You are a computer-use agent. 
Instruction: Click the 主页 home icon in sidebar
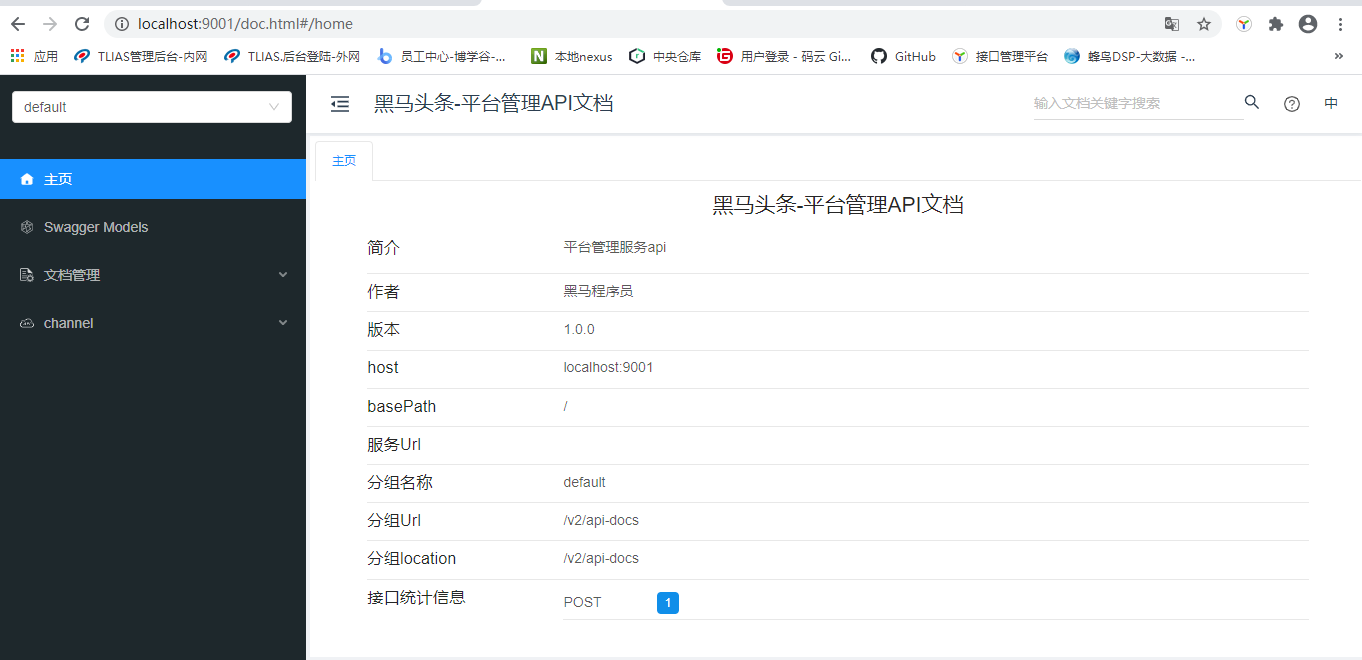point(27,179)
